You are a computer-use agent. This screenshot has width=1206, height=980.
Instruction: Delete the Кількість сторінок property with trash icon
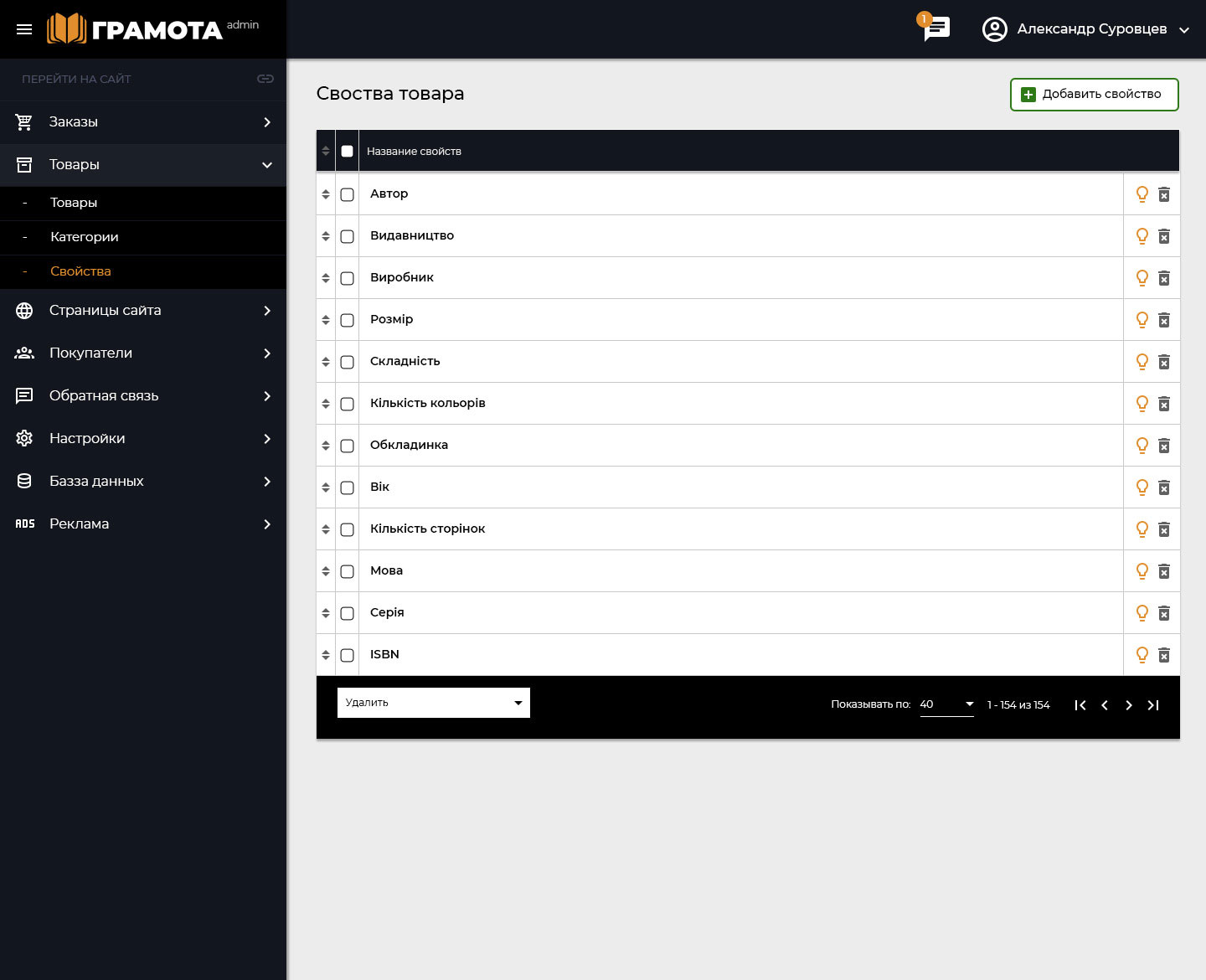tap(1164, 530)
